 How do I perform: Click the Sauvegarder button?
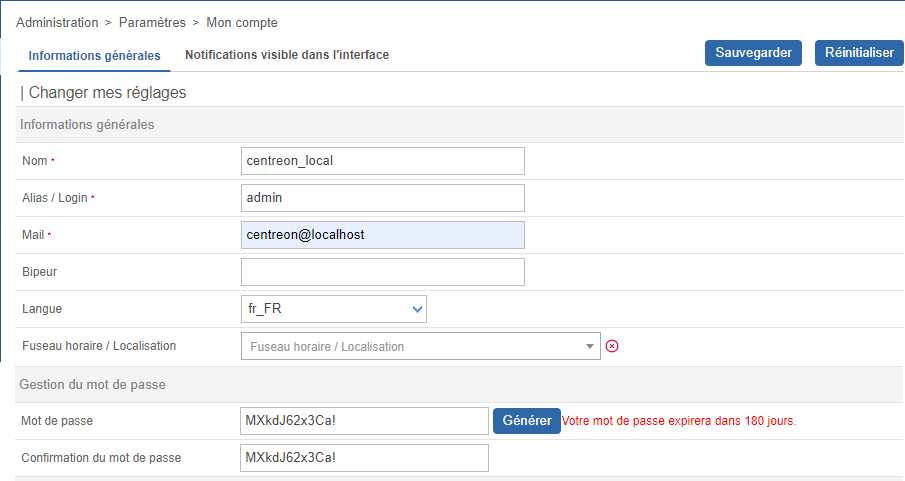[753, 53]
